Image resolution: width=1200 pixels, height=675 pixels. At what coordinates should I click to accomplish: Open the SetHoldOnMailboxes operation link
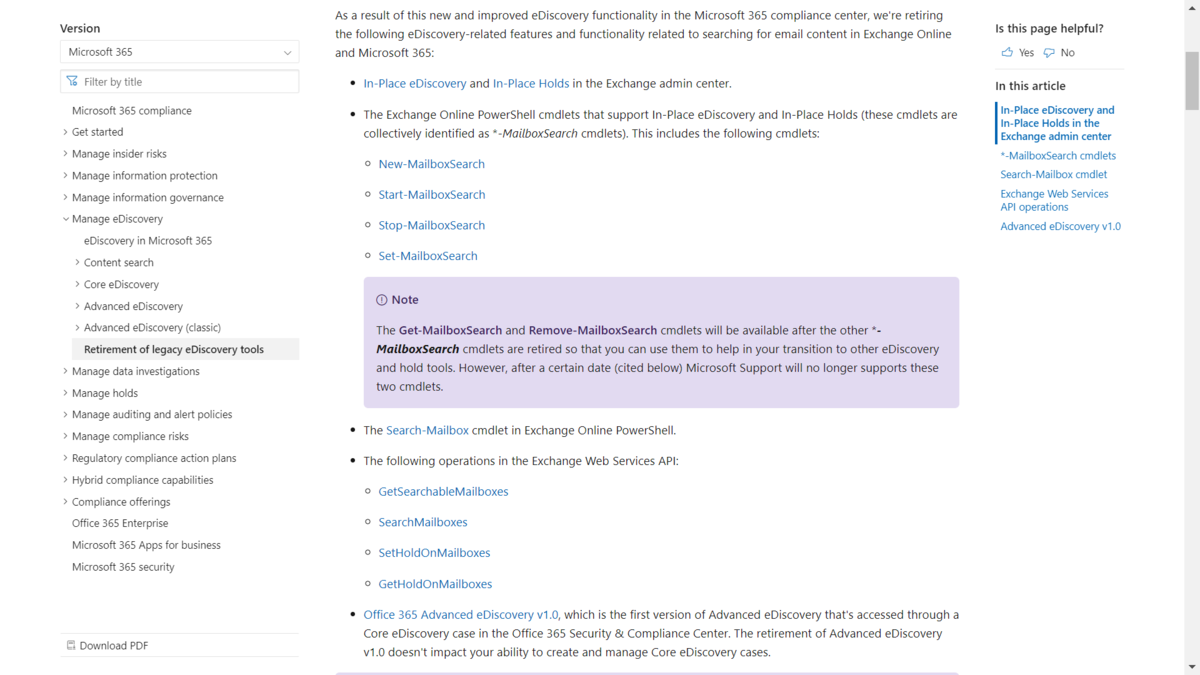434,552
